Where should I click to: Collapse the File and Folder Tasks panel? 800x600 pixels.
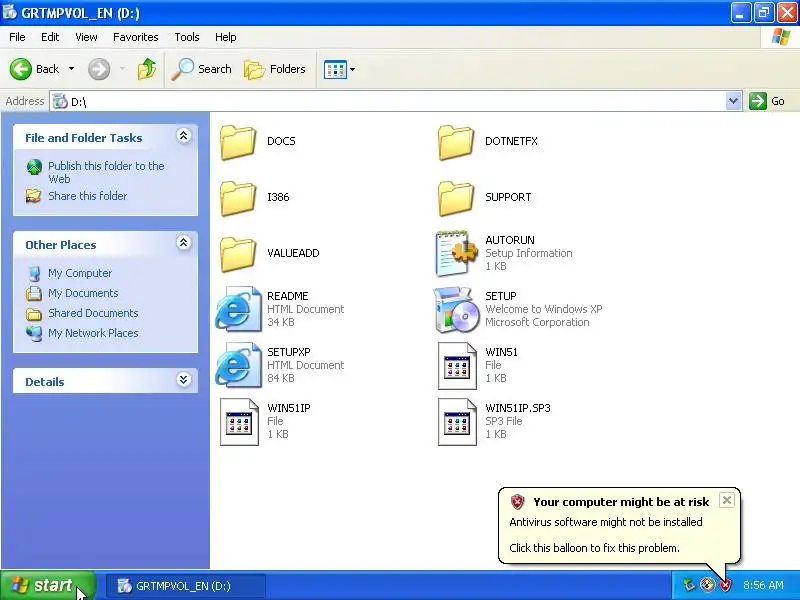[184, 136]
